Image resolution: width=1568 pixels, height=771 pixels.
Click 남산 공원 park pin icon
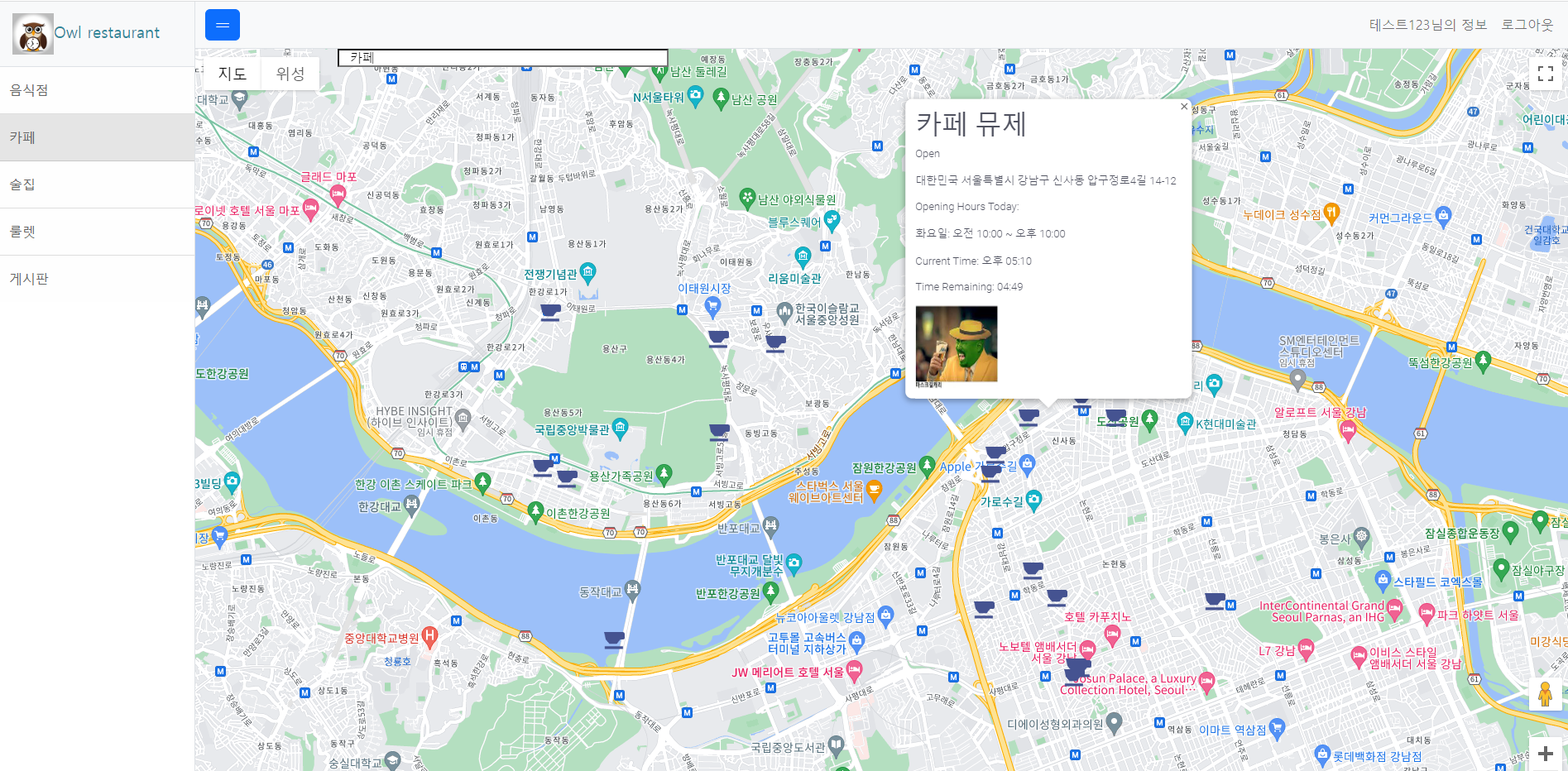pos(721,98)
